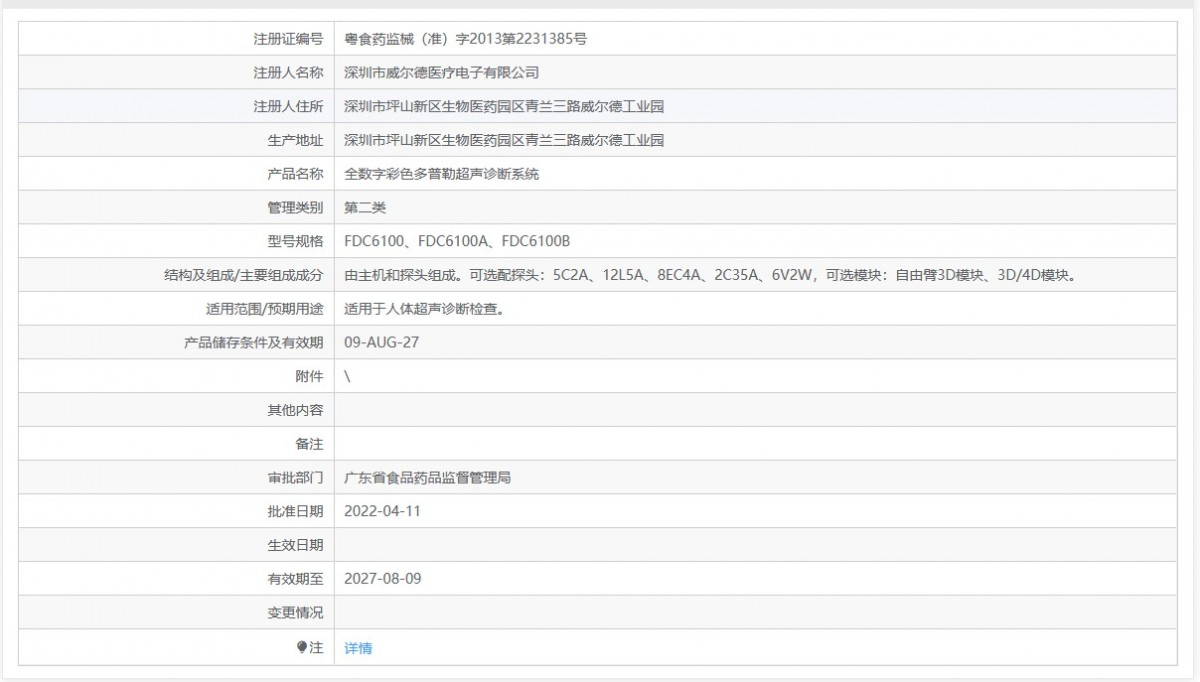Click the 结构及组成/主要组成成分 label
Image resolution: width=1200 pixels, height=682 pixels.
coord(244,275)
